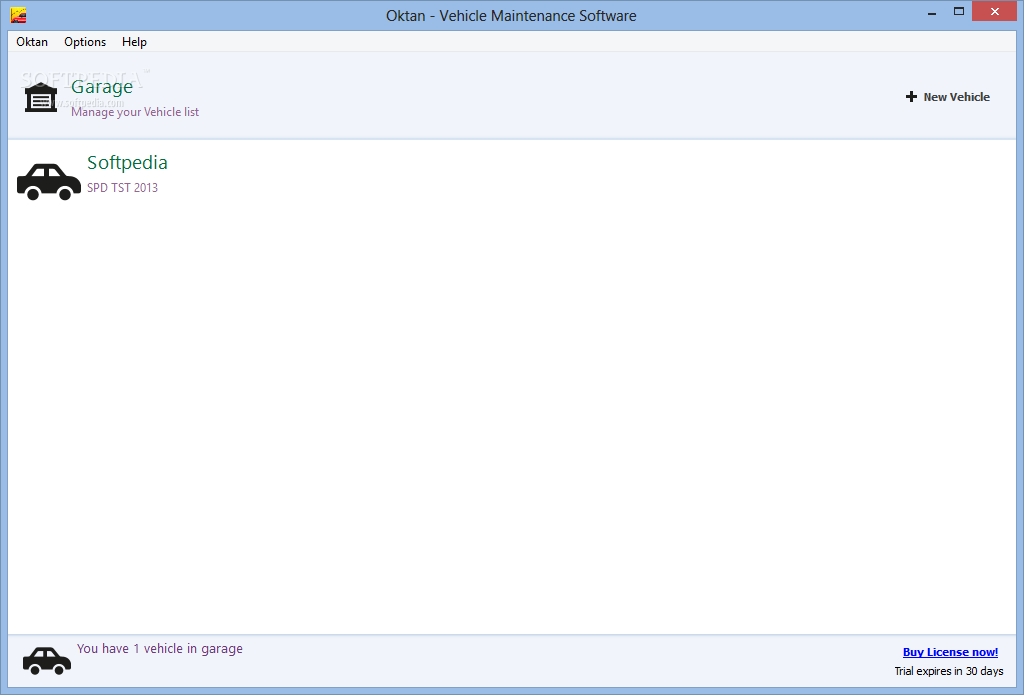The height and width of the screenshot is (695, 1024).
Task: Click the Softpedia vehicle car icon
Action: point(48,181)
